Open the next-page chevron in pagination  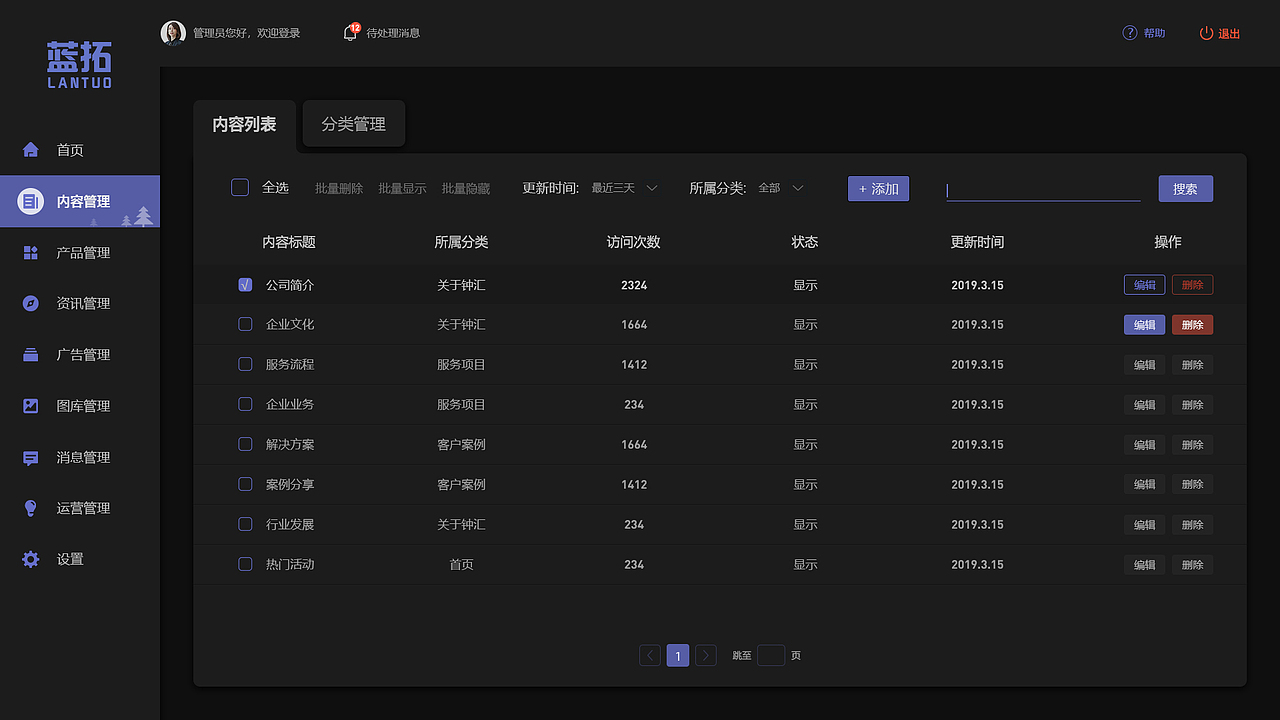(x=705, y=655)
